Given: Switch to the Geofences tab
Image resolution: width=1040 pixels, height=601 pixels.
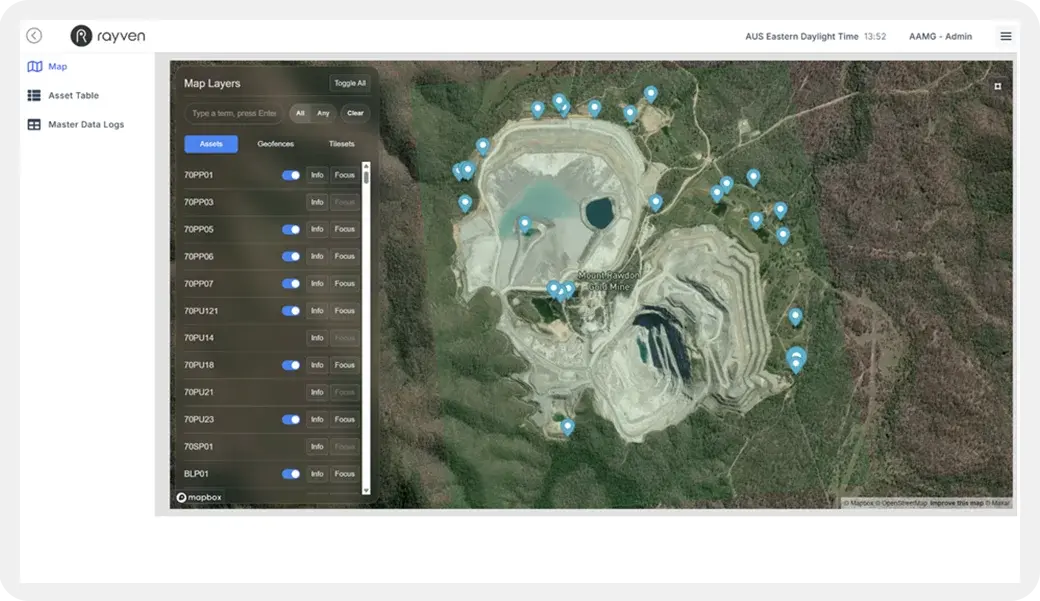Looking at the screenshot, I should [275, 144].
